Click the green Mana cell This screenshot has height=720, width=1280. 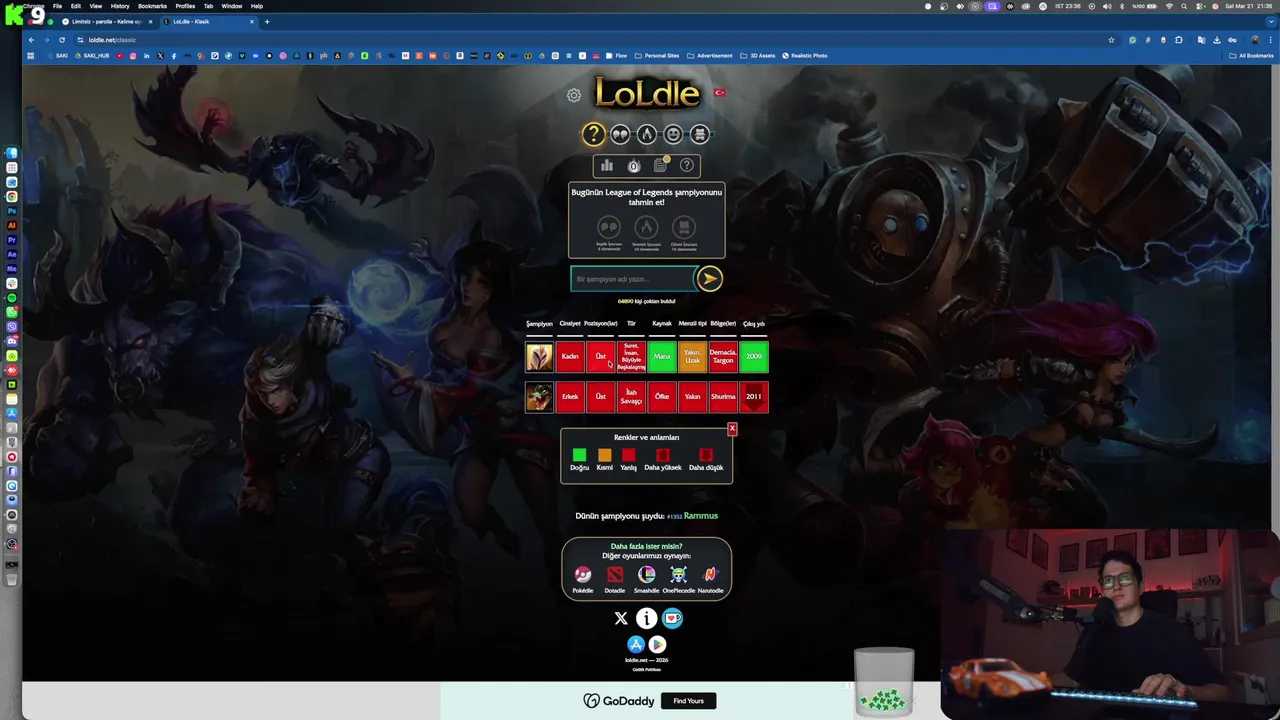662,357
